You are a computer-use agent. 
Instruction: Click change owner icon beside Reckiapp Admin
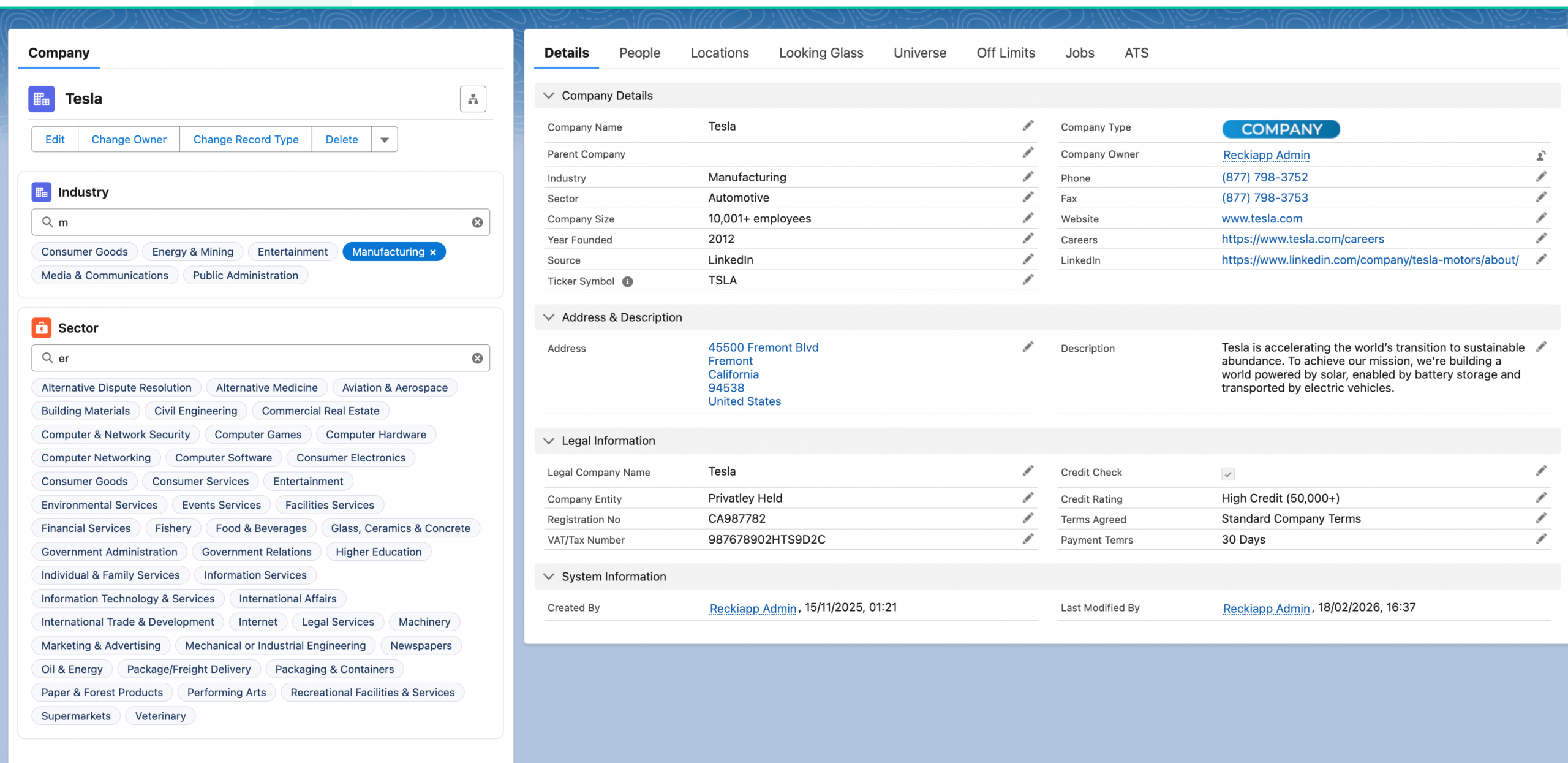tap(1541, 156)
